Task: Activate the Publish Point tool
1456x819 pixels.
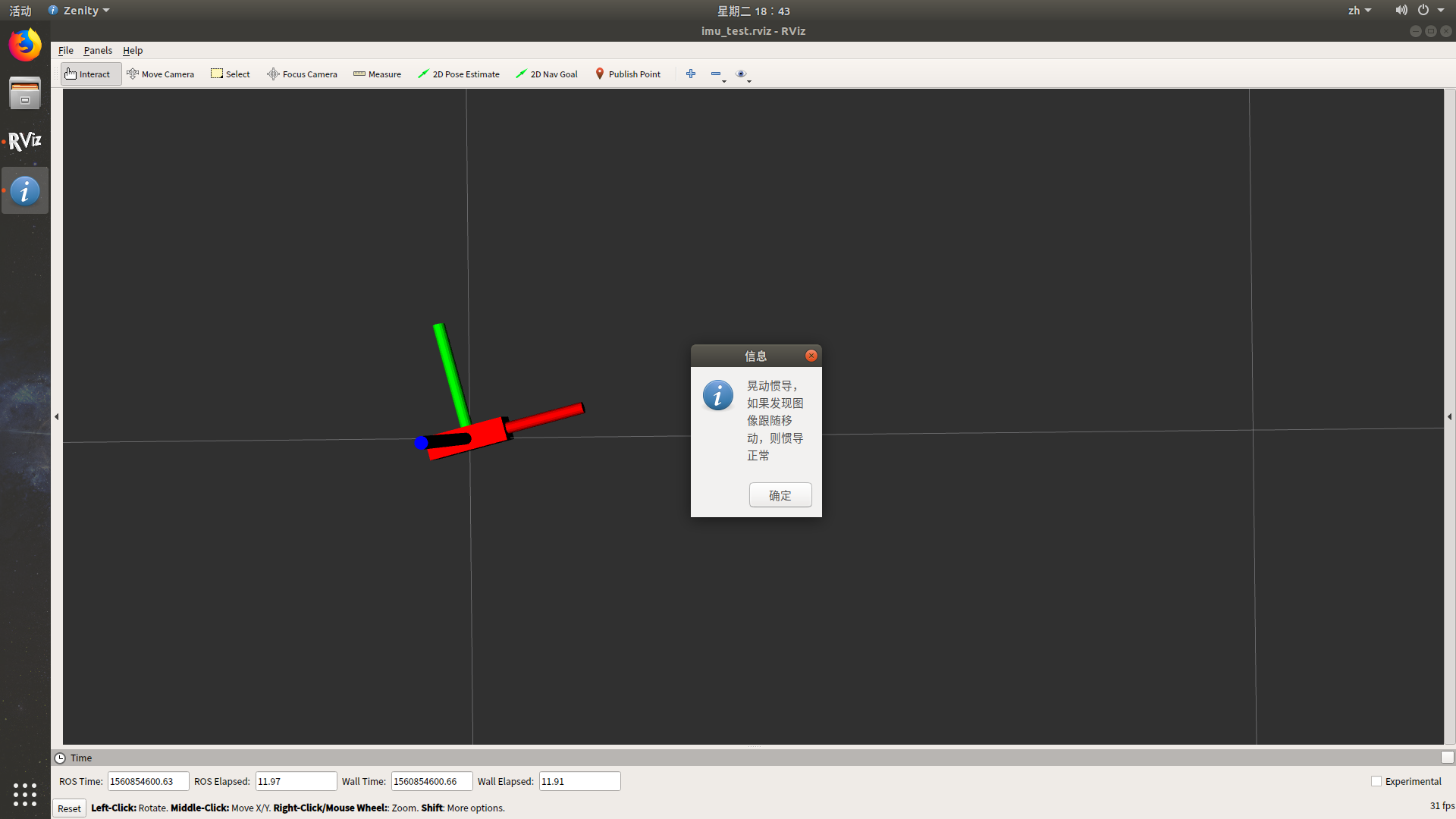Action: pyautogui.click(x=628, y=74)
